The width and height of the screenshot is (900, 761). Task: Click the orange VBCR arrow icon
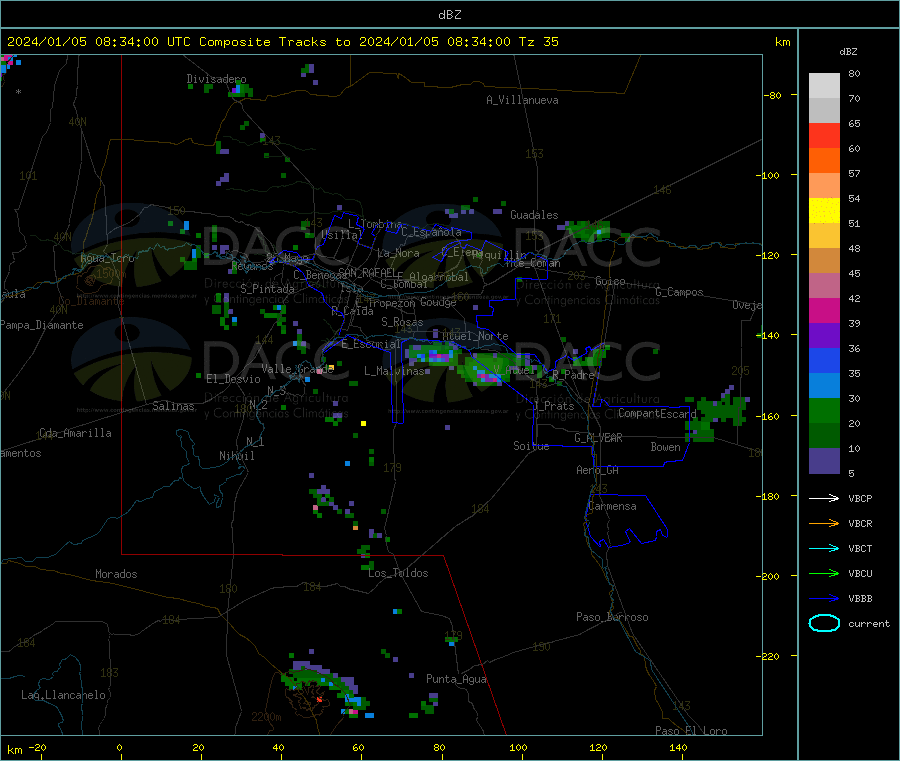824,523
